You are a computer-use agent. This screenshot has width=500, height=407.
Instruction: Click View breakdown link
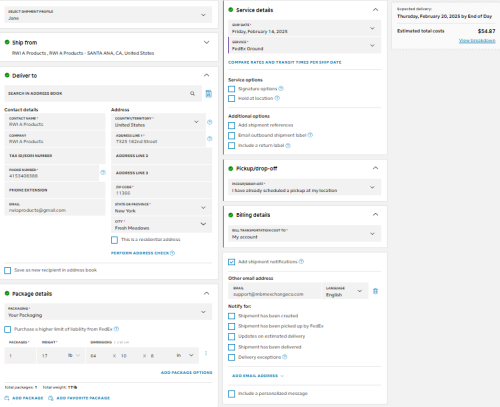pyautogui.click(x=477, y=41)
